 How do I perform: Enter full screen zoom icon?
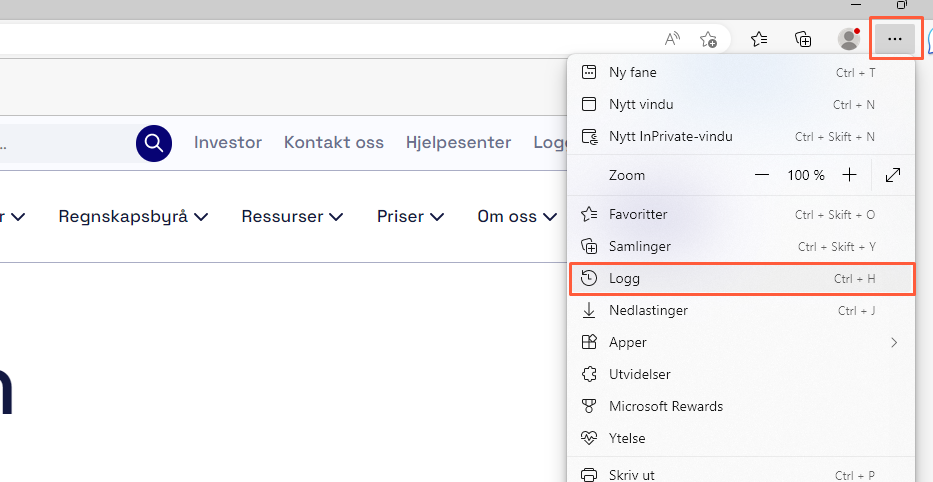[893, 175]
